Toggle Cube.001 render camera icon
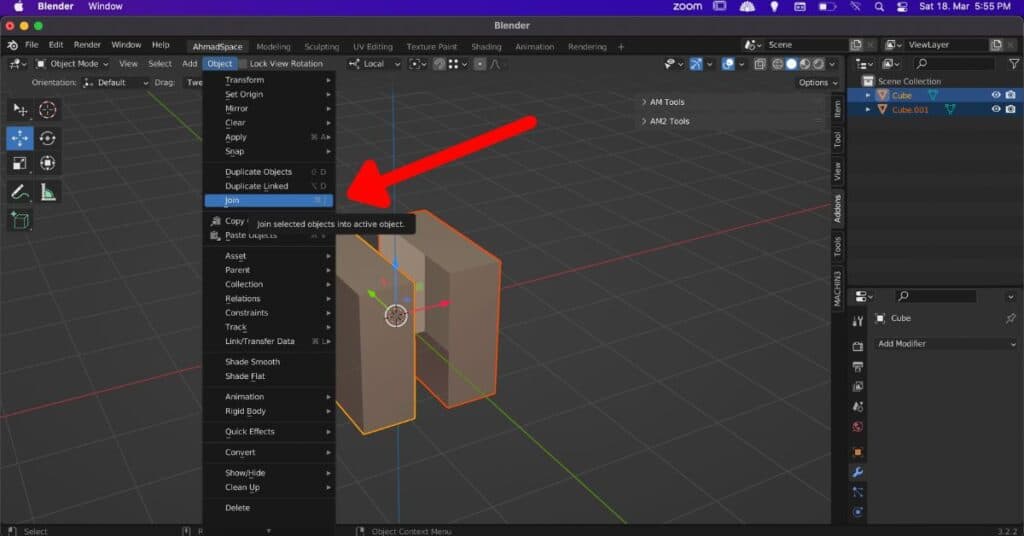The width and height of the screenshot is (1024, 536). pyautogui.click(x=1010, y=109)
